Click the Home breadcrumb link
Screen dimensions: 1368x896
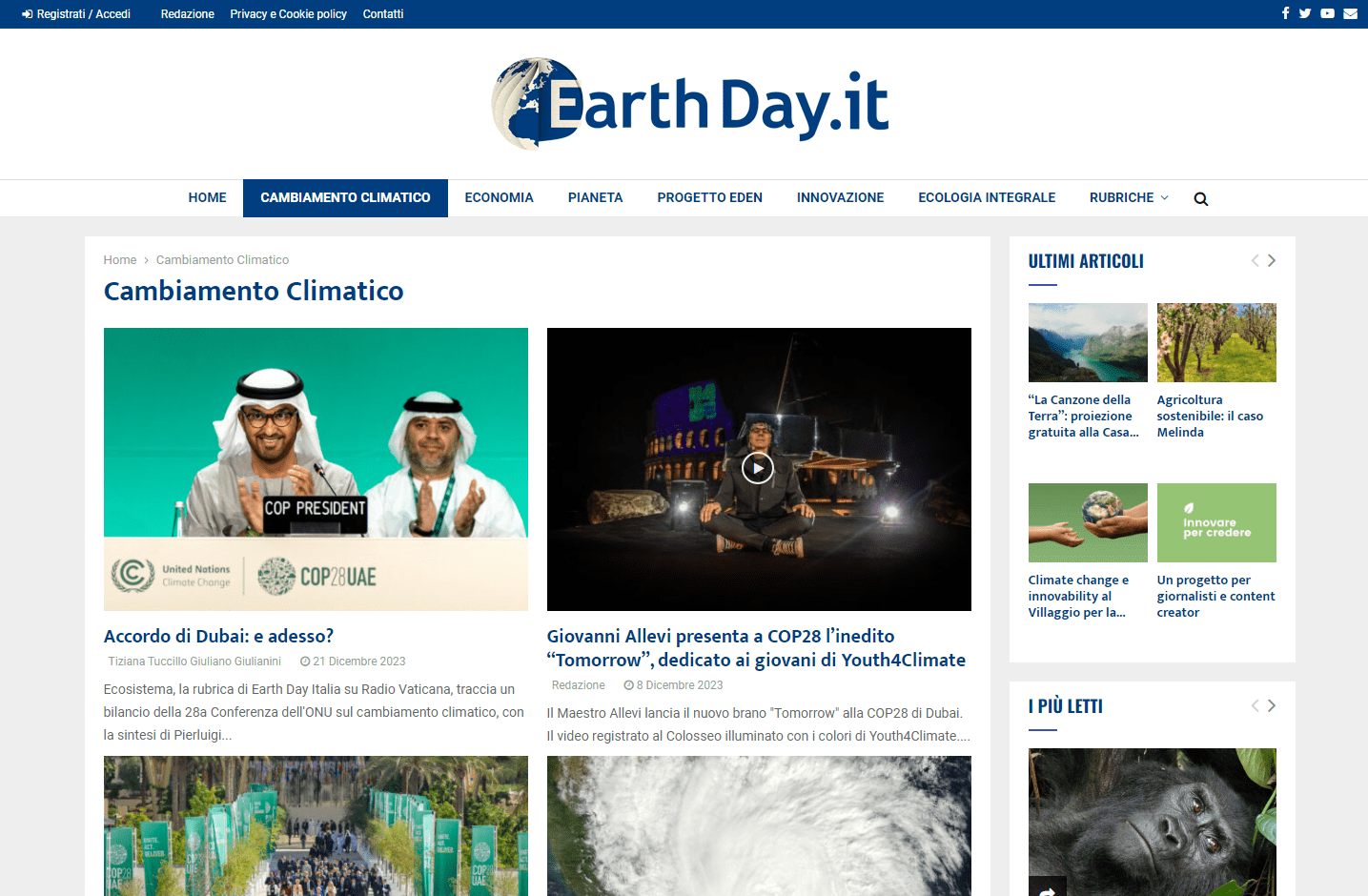click(120, 259)
